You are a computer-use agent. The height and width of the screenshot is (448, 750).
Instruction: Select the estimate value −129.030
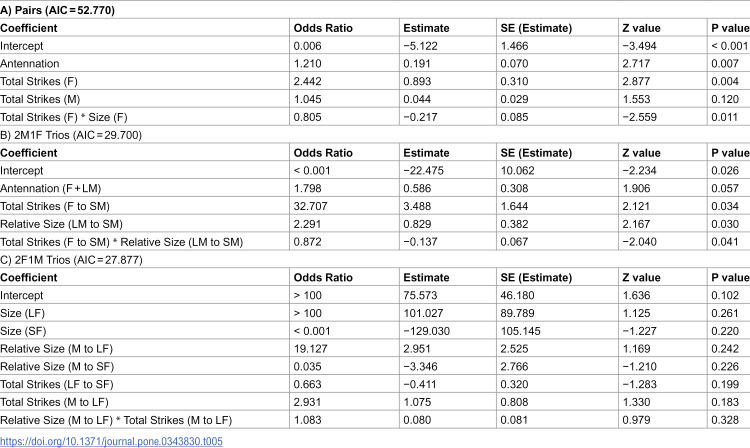click(x=426, y=331)
